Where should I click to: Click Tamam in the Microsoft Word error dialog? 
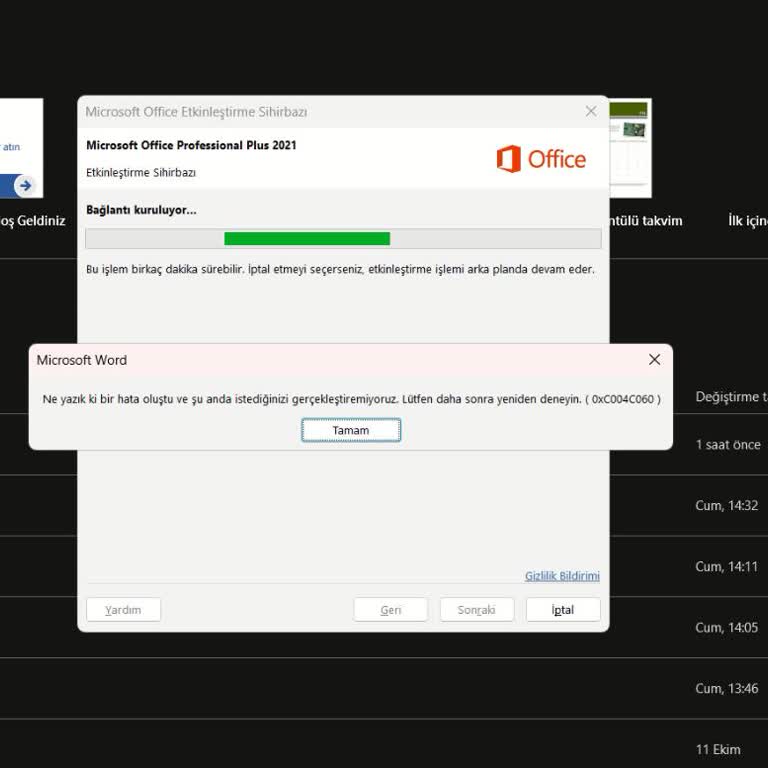(351, 430)
